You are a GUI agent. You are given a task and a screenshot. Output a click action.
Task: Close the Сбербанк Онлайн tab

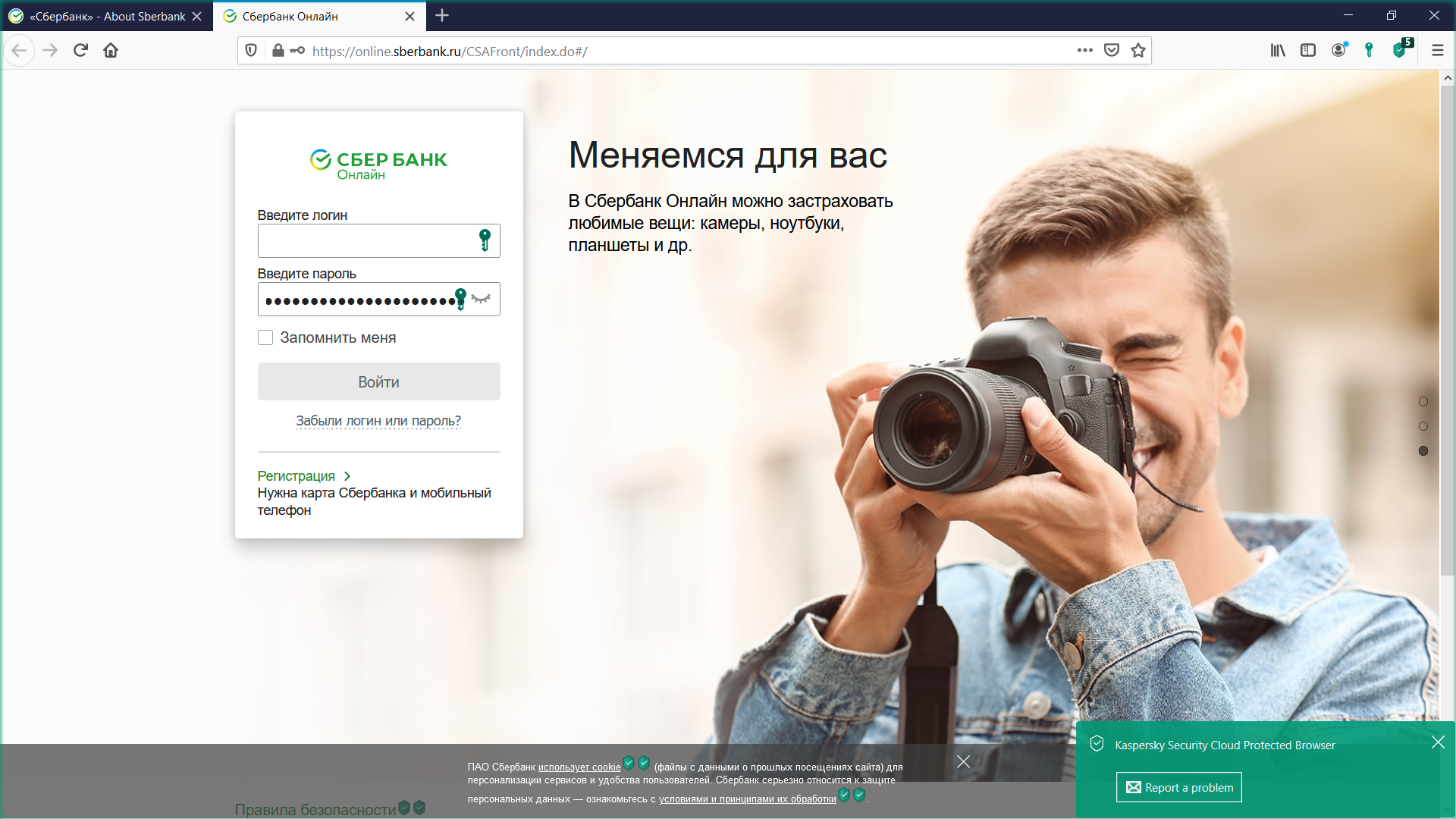point(409,16)
